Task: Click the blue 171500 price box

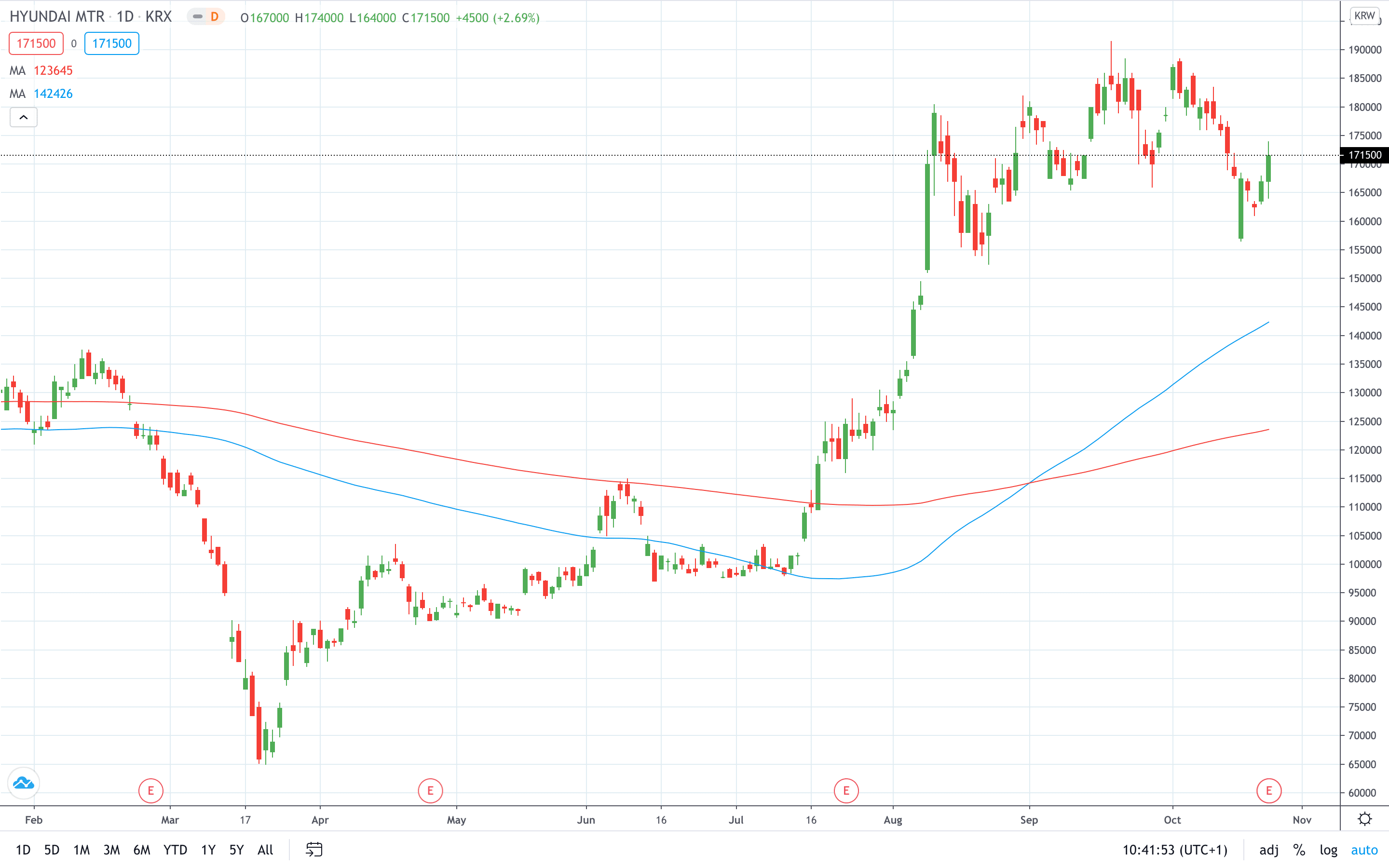Action: coord(111,43)
